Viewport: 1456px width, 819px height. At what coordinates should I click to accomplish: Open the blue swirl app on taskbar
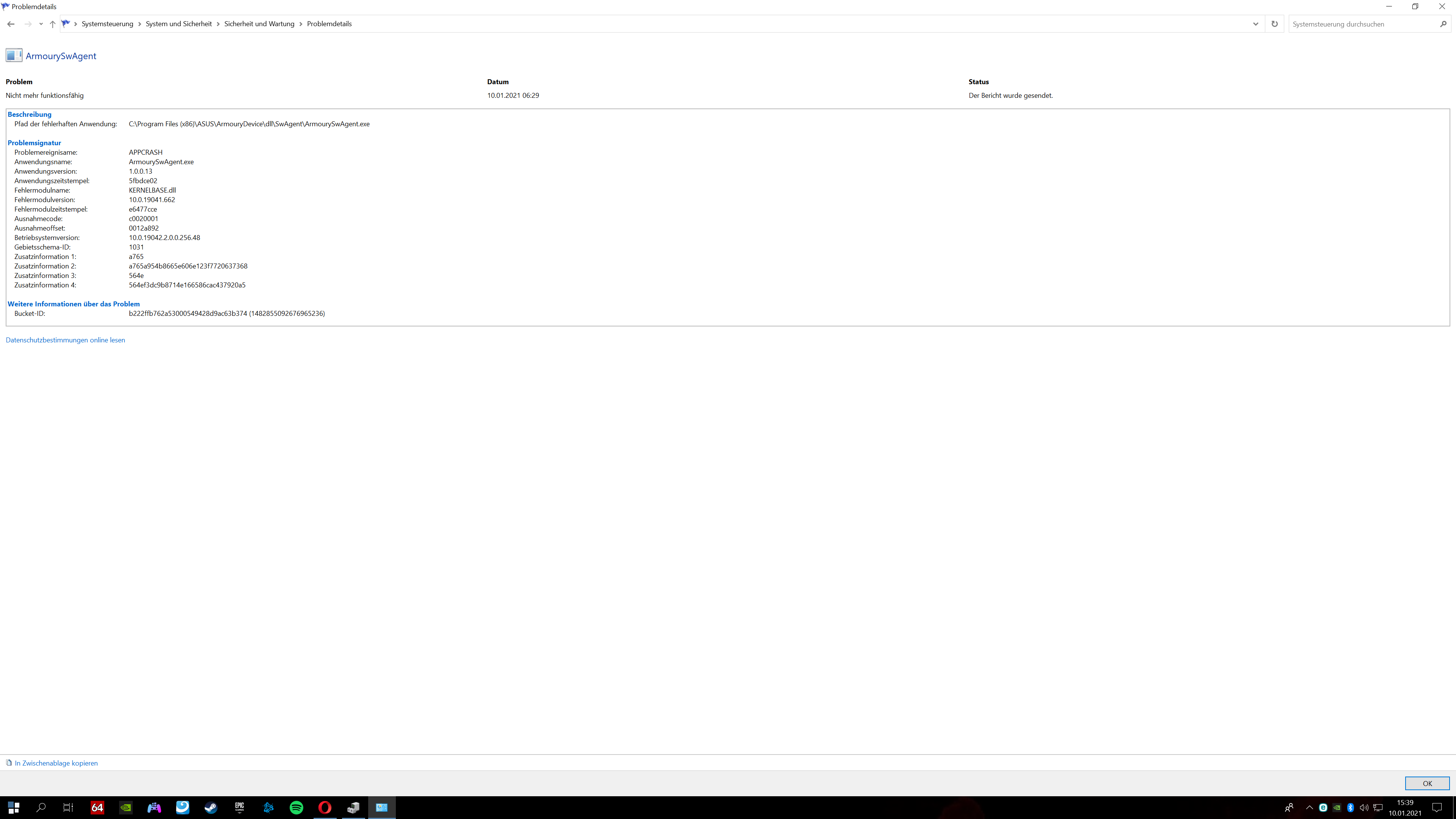coord(182,807)
